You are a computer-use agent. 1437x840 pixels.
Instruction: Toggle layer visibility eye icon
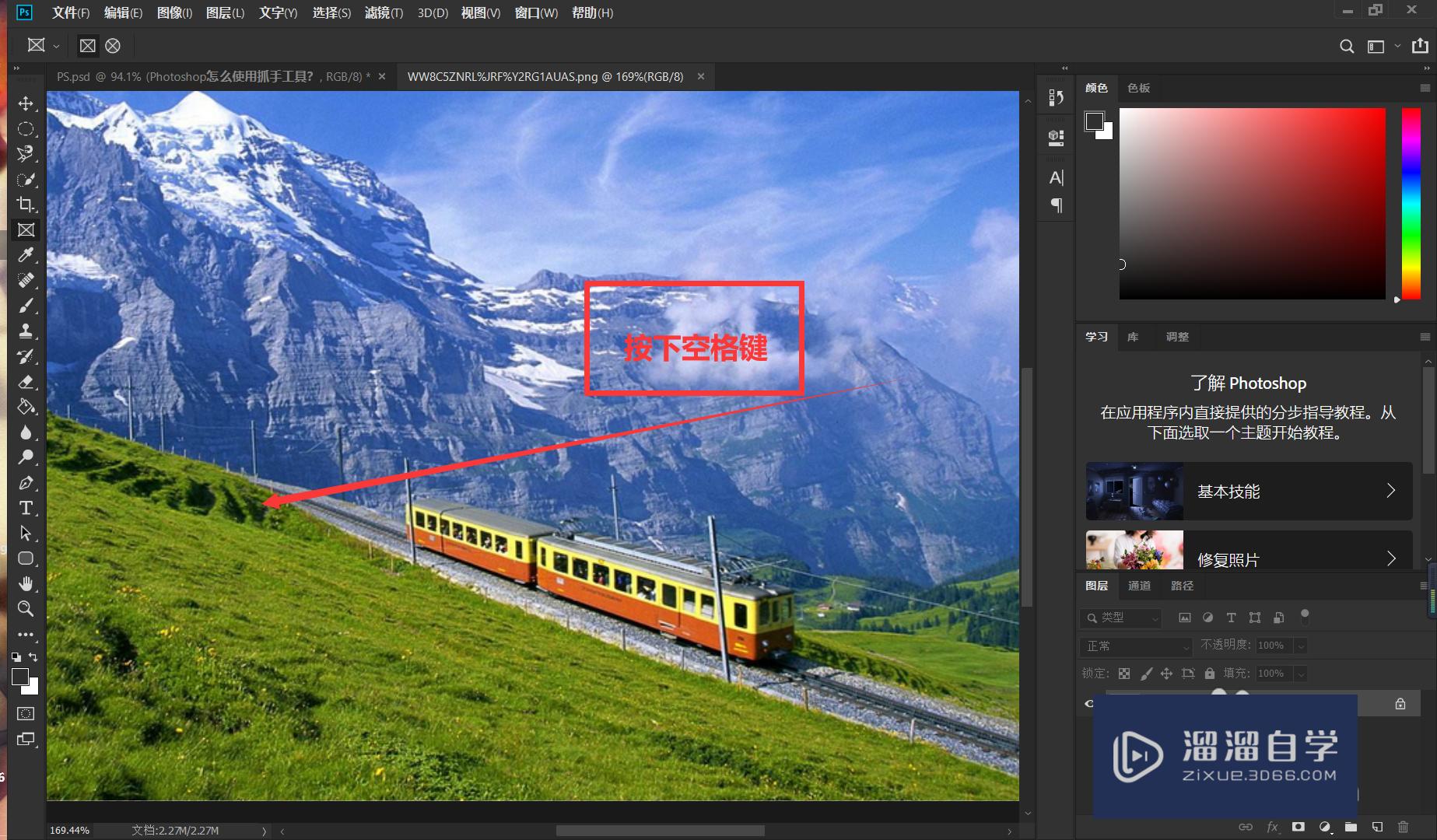pyautogui.click(x=1088, y=704)
